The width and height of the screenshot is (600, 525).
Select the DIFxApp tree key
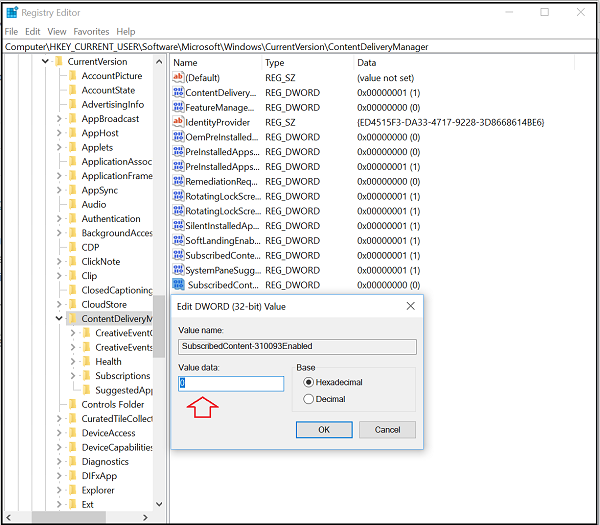[x=99, y=476]
